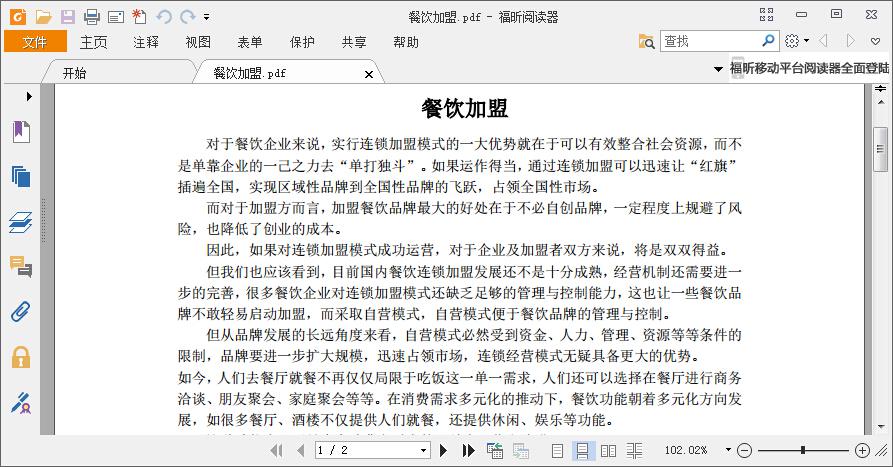Click the zoom slider handle
The image size is (893, 467).
tap(802, 450)
